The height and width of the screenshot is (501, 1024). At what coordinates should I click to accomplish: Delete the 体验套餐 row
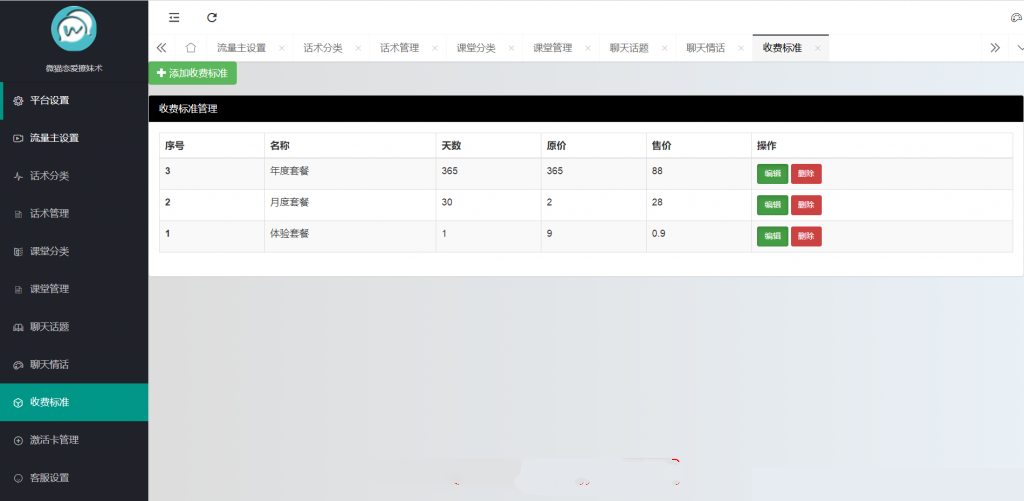point(806,236)
